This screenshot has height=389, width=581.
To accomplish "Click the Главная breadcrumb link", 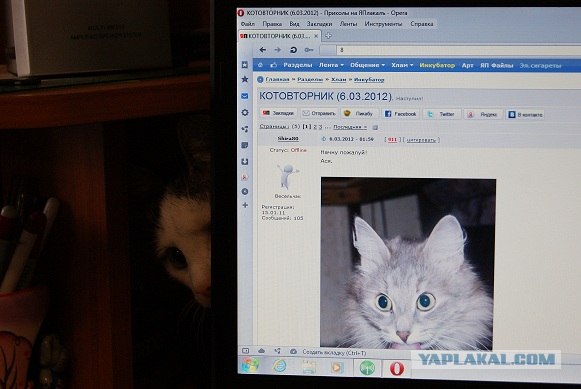I will [277, 79].
